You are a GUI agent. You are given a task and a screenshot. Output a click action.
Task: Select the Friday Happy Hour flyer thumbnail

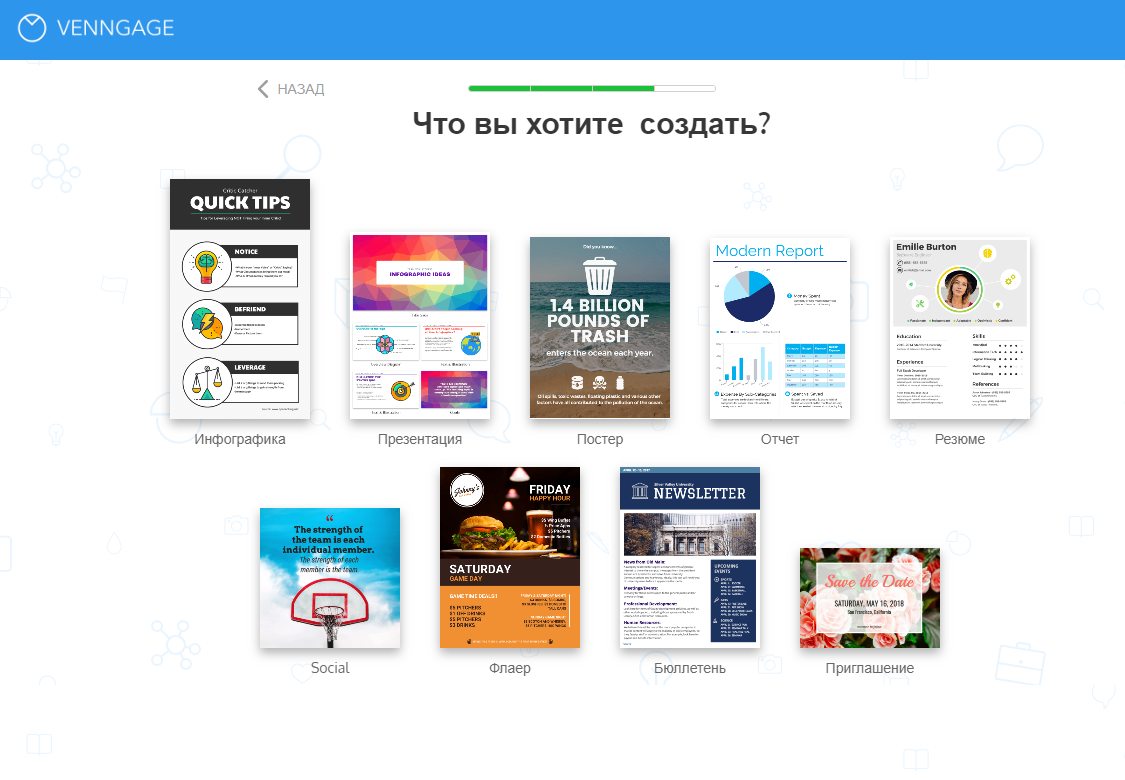(x=510, y=558)
